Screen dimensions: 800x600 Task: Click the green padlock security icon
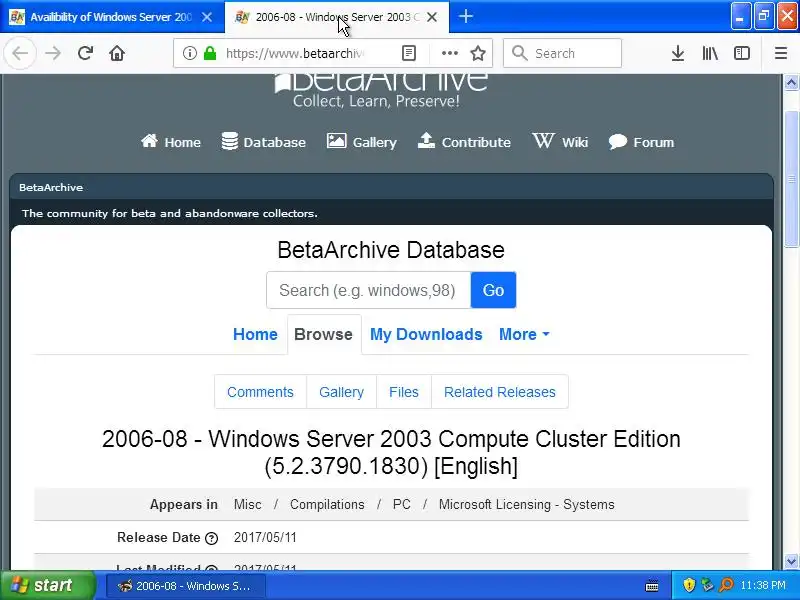click(x=210, y=53)
